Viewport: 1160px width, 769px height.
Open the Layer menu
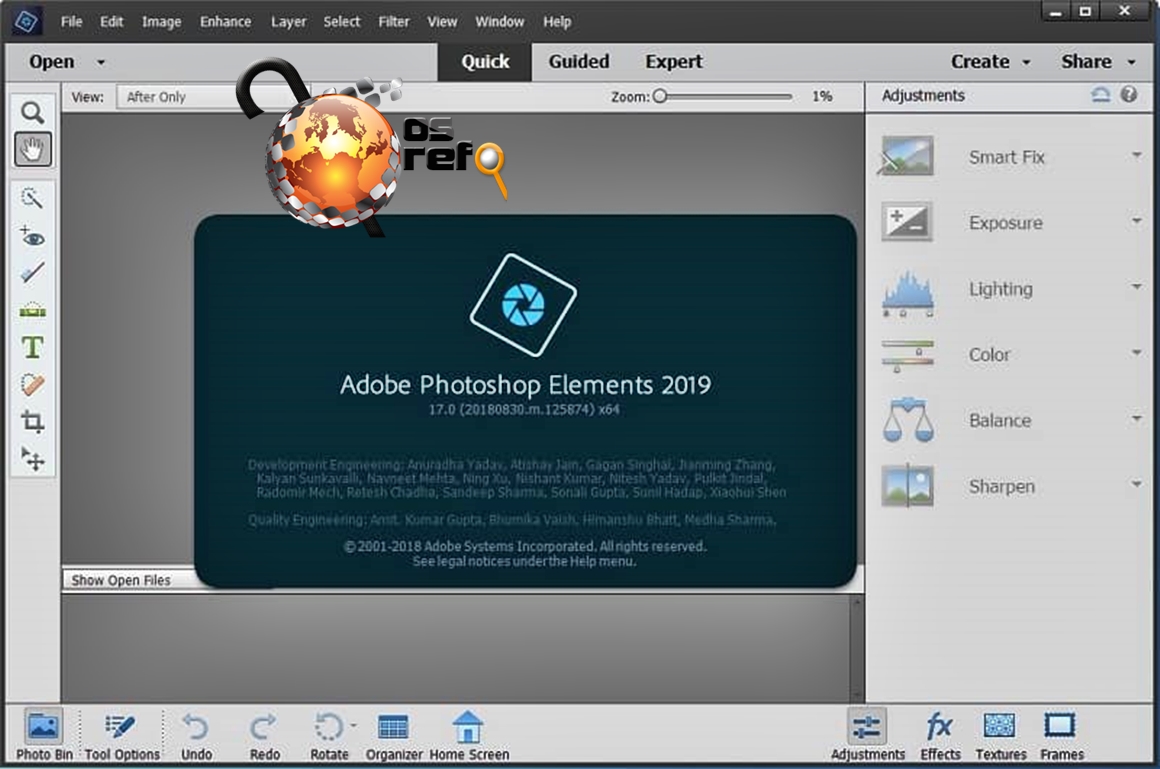point(288,21)
